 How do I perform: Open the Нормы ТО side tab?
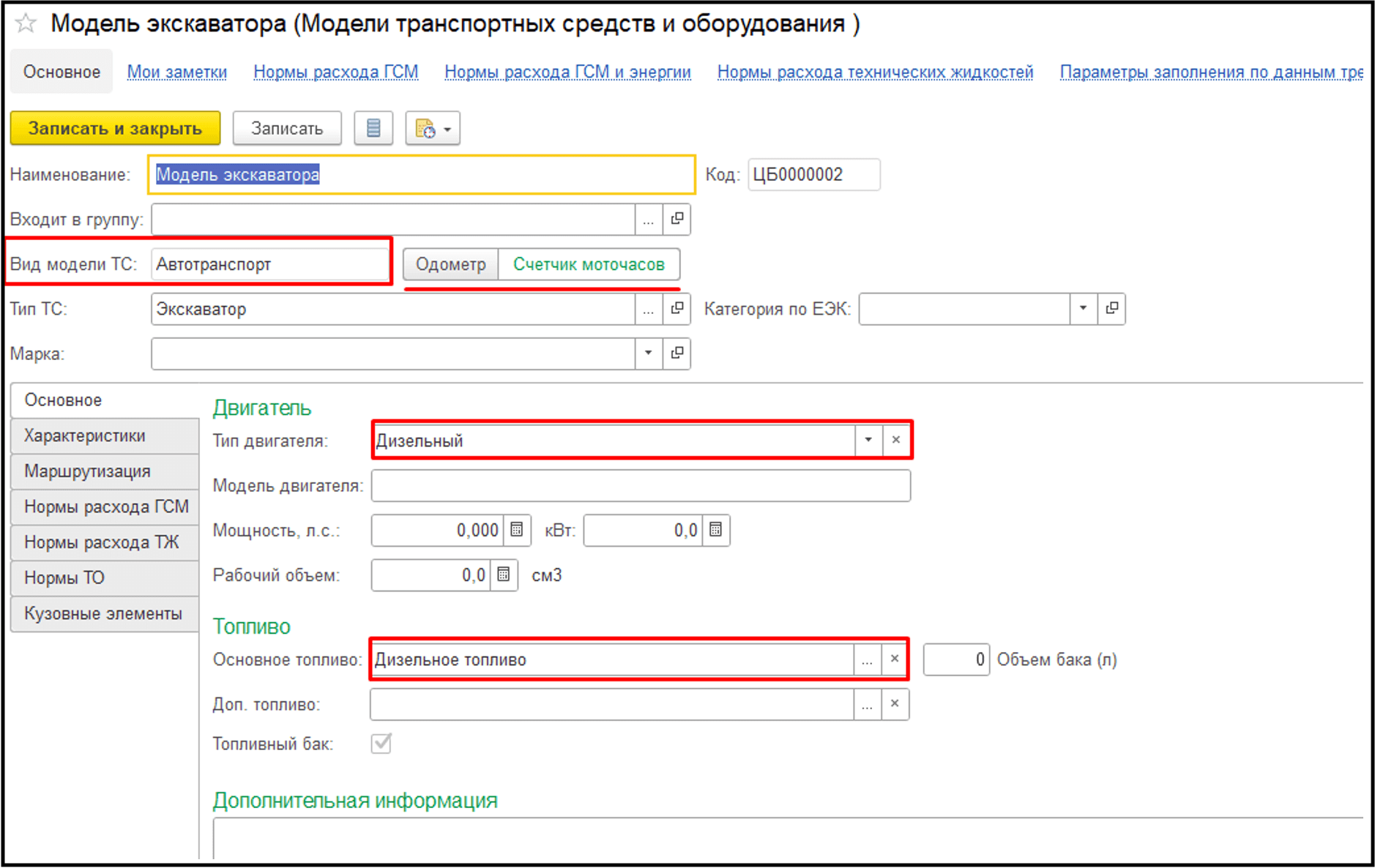click(x=64, y=577)
